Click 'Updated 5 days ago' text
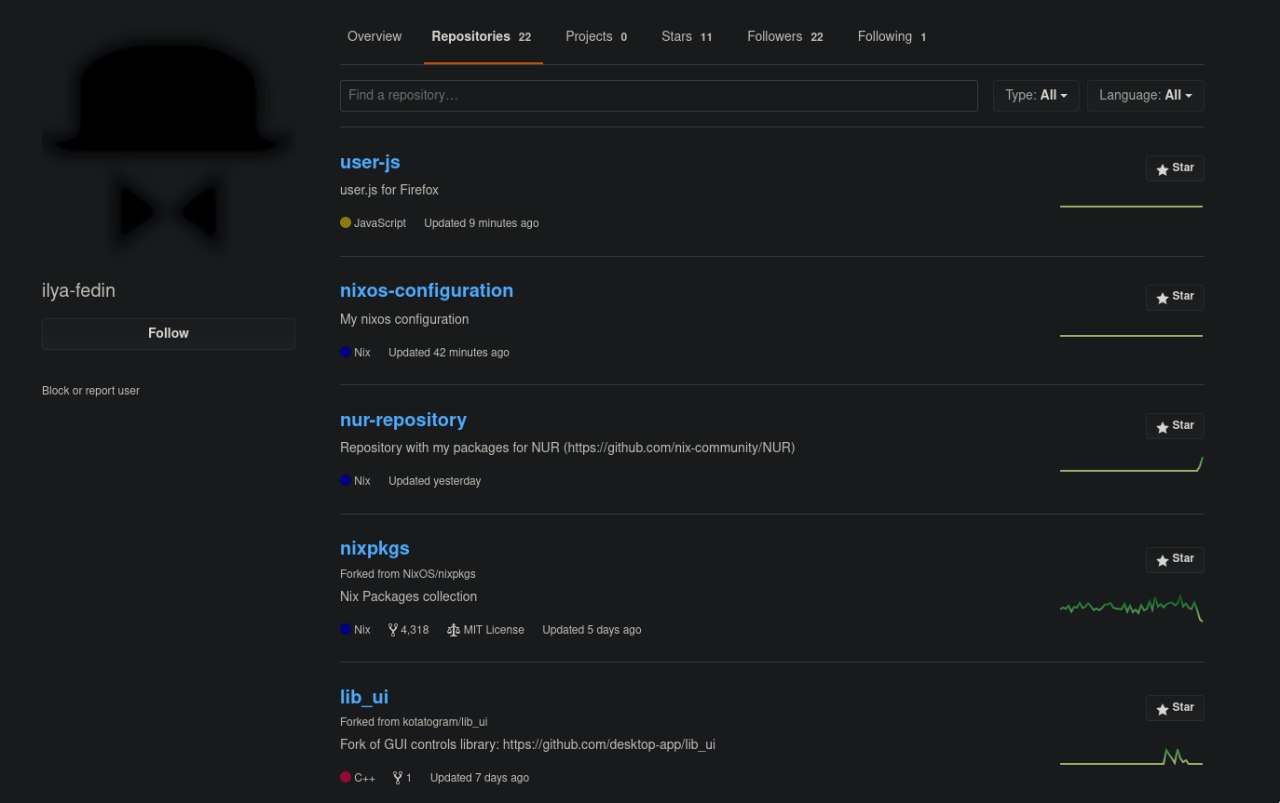The height and width of the screenshot is (803, 1280). [592, 630]
